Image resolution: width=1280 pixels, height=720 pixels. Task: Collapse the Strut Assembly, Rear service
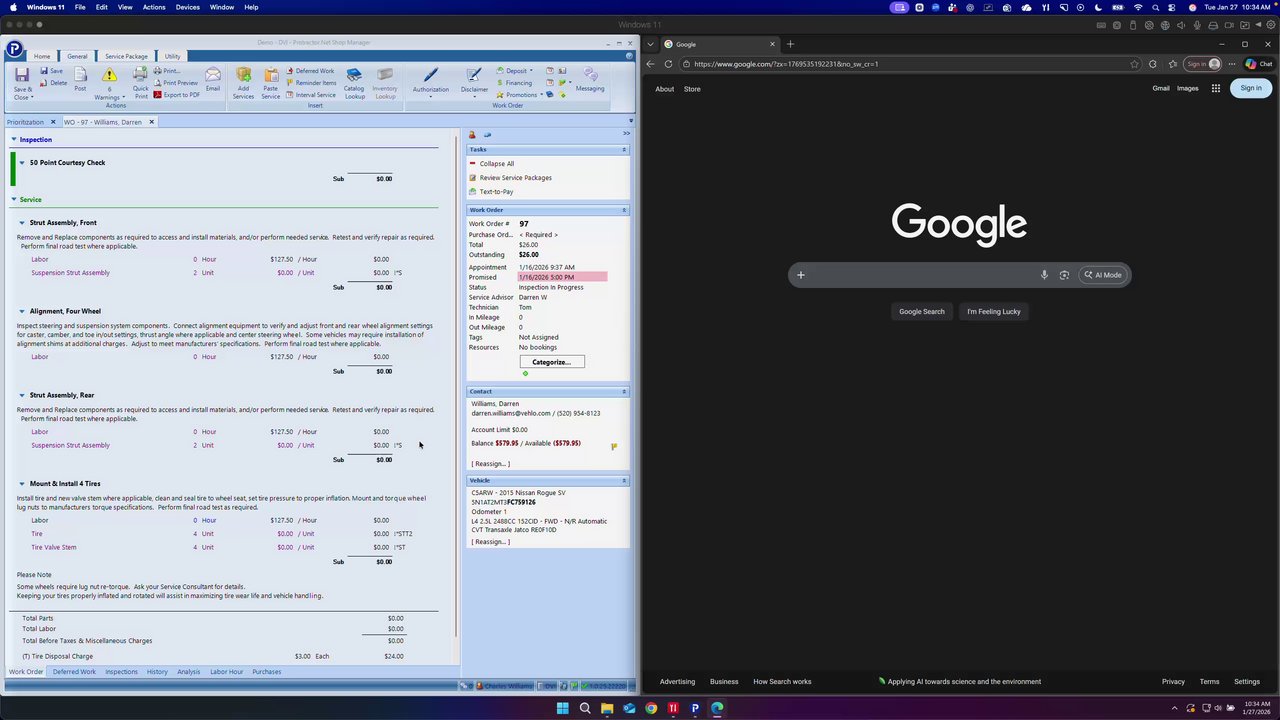click(x=22, y=395)
